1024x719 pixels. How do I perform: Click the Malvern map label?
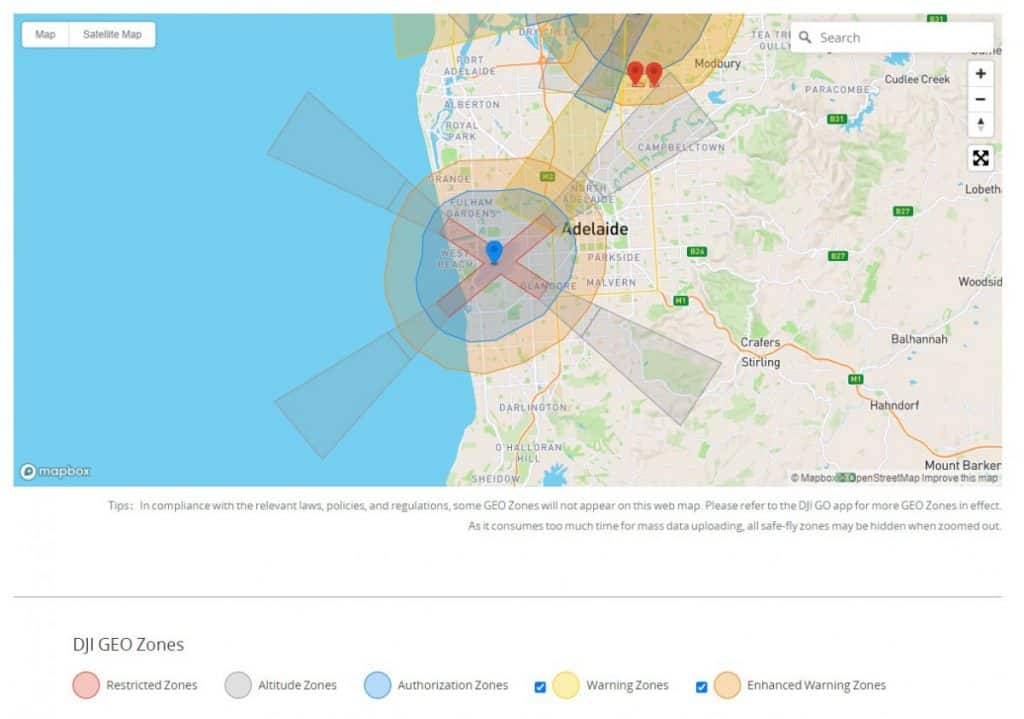coord(611,283)
